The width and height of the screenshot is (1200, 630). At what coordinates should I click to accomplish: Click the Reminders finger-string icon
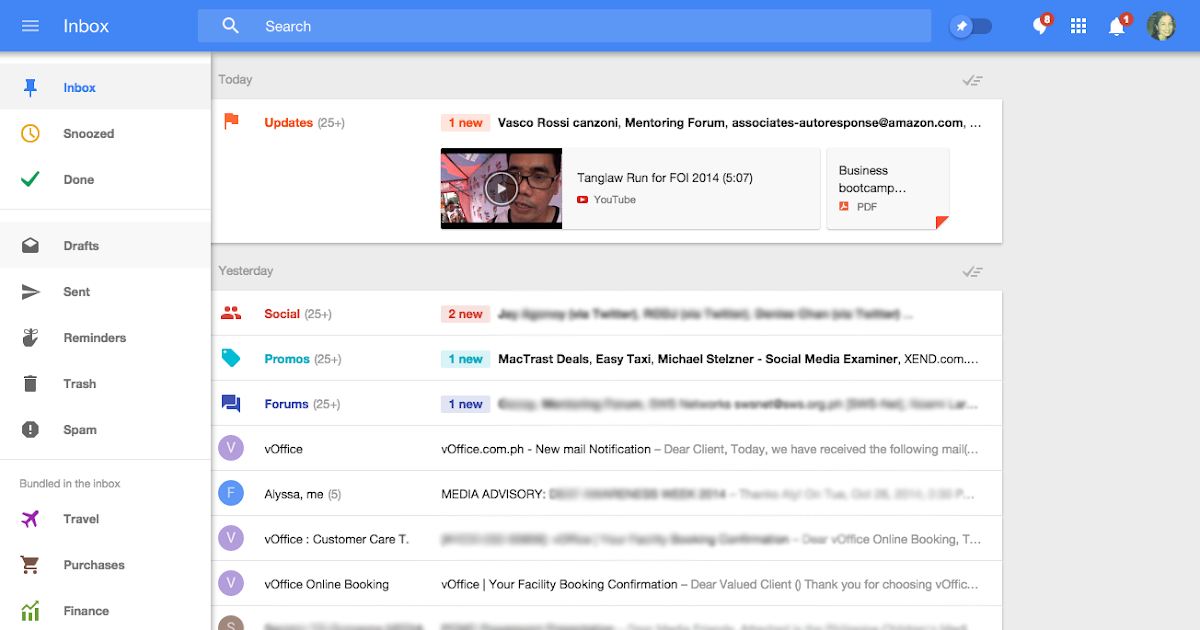click(x=30, y=337)
